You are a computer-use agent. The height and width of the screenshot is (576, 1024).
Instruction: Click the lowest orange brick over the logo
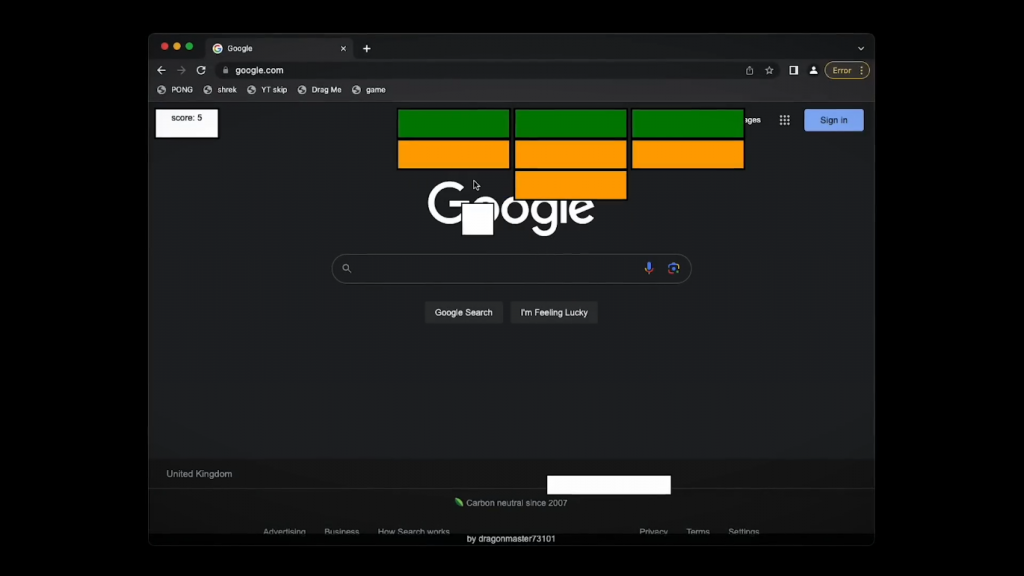pos(571,185)
